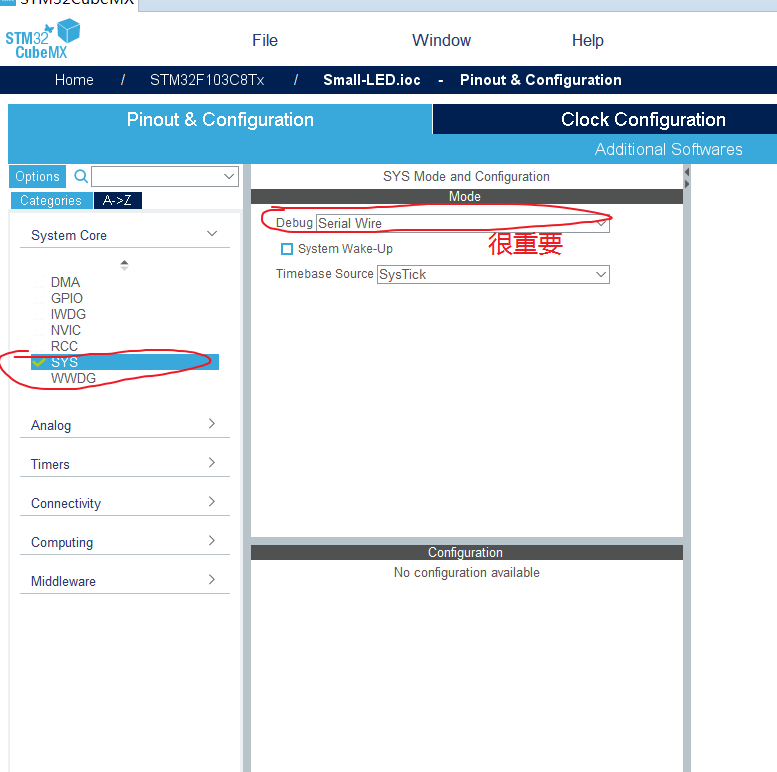The image size is (777, 772).
Task: Toggle the System Wake-Up checkbox
Action: pyautogui.click(x=287, y=249)
